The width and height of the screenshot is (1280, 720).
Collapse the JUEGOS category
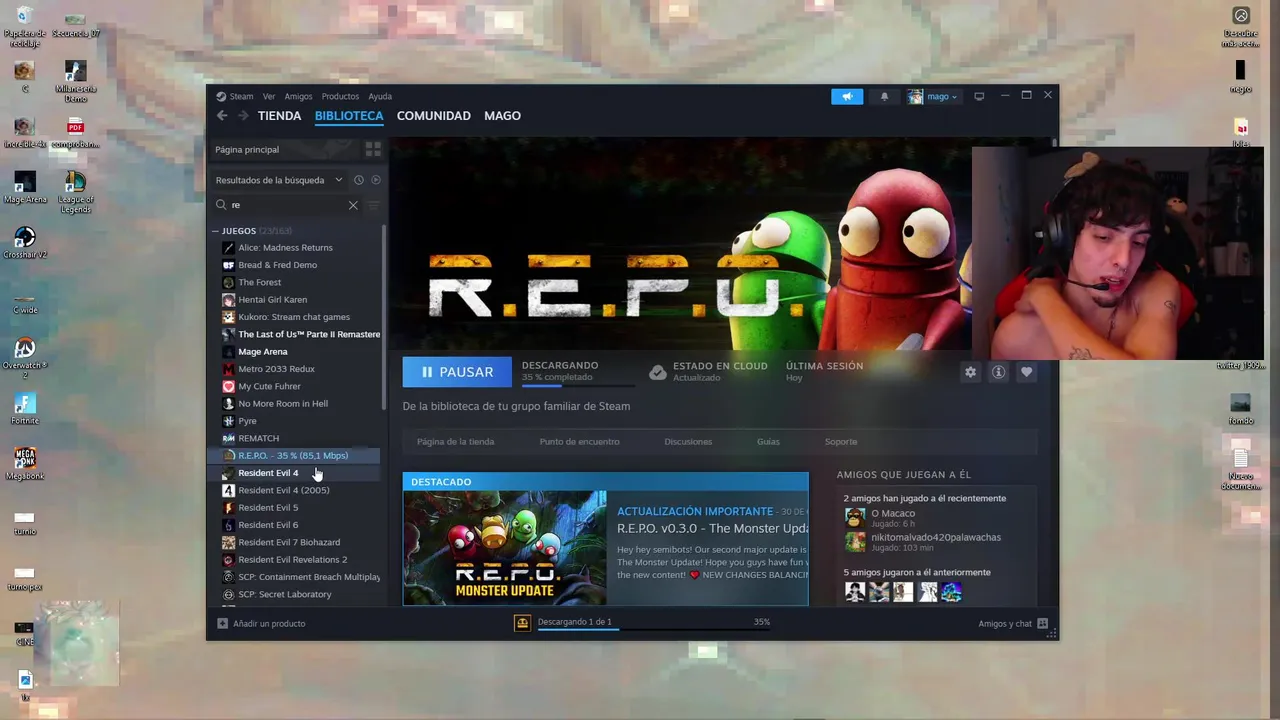pos(215,231)
